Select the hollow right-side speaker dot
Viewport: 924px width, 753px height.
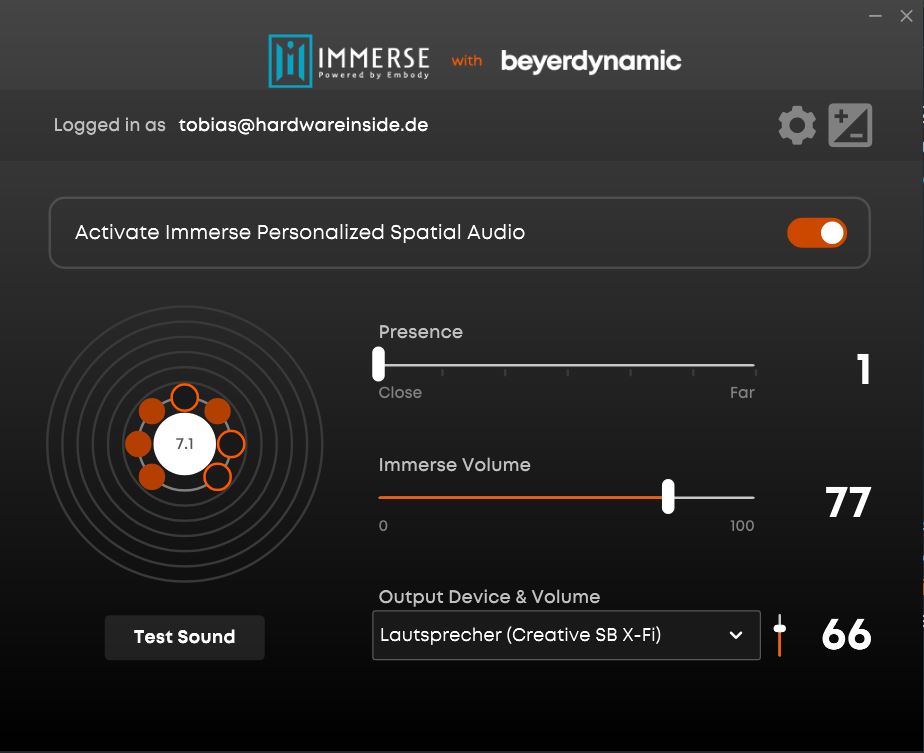(x=231, y=444)
